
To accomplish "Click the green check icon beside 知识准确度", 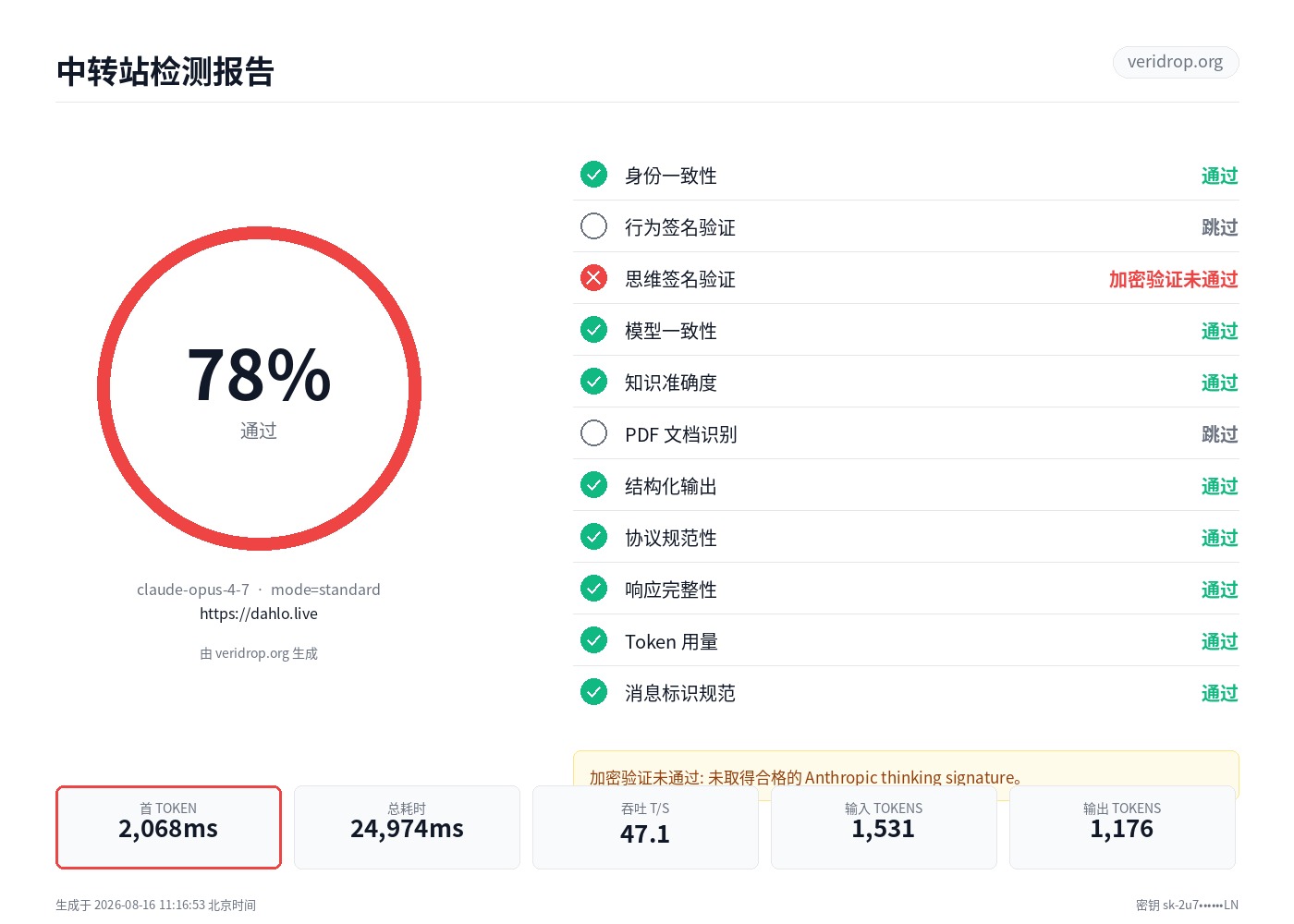I will (593, 382).
